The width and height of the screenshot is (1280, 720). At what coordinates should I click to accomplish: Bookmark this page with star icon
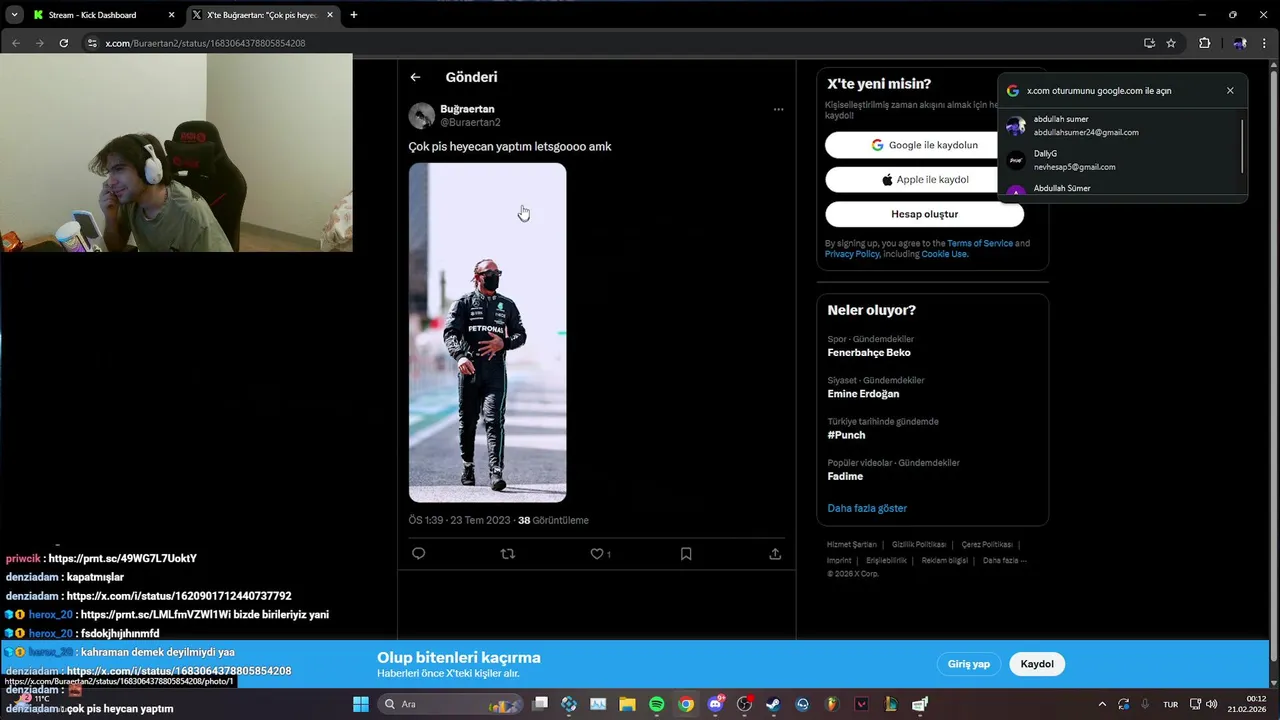point(1171,43)
